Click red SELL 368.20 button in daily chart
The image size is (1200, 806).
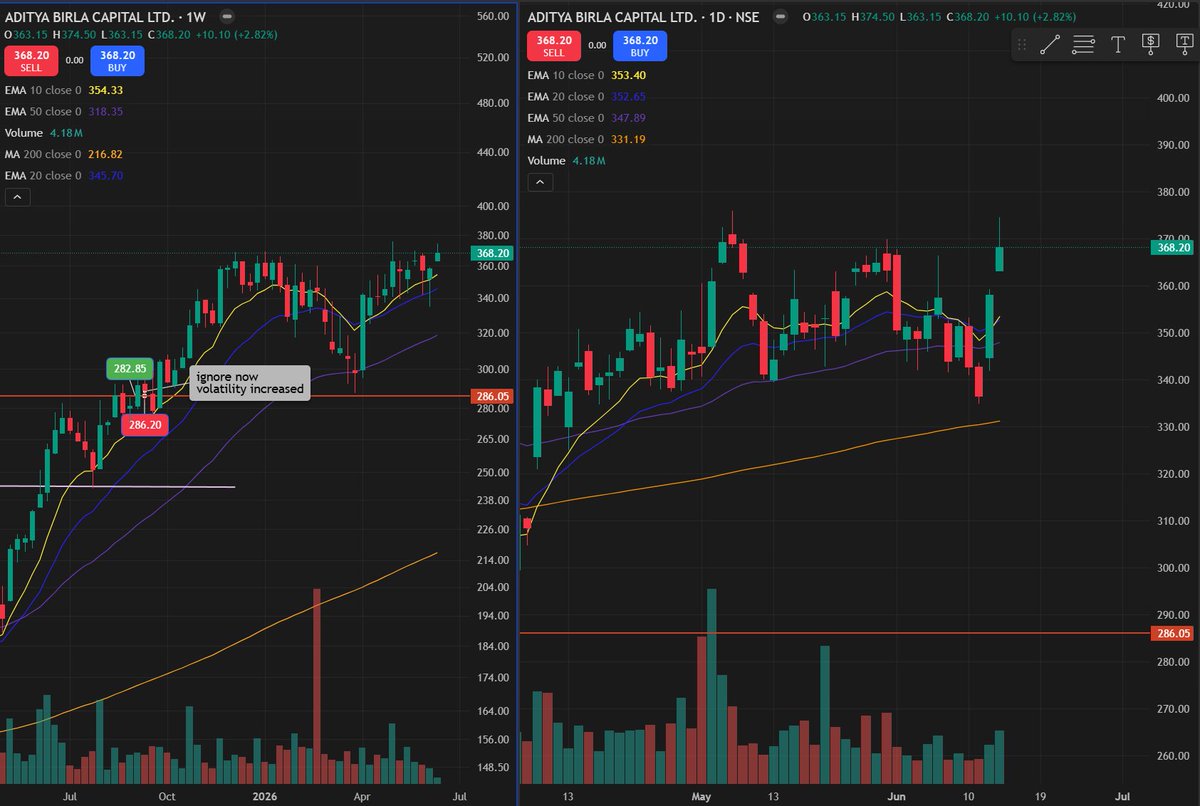click(555, 47)
